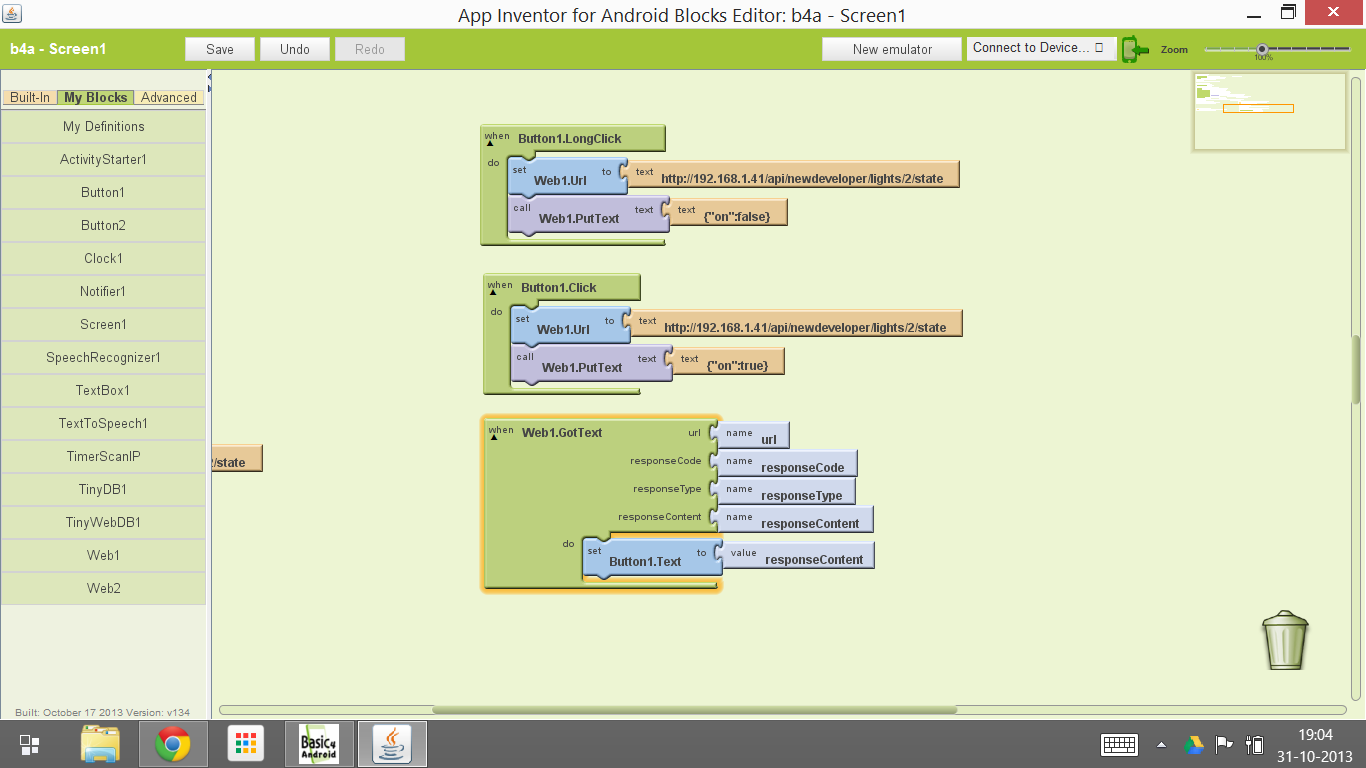Select the Button1.Click event block
1366x768 pixels.
pyautogui.click(x=559, y=288)
